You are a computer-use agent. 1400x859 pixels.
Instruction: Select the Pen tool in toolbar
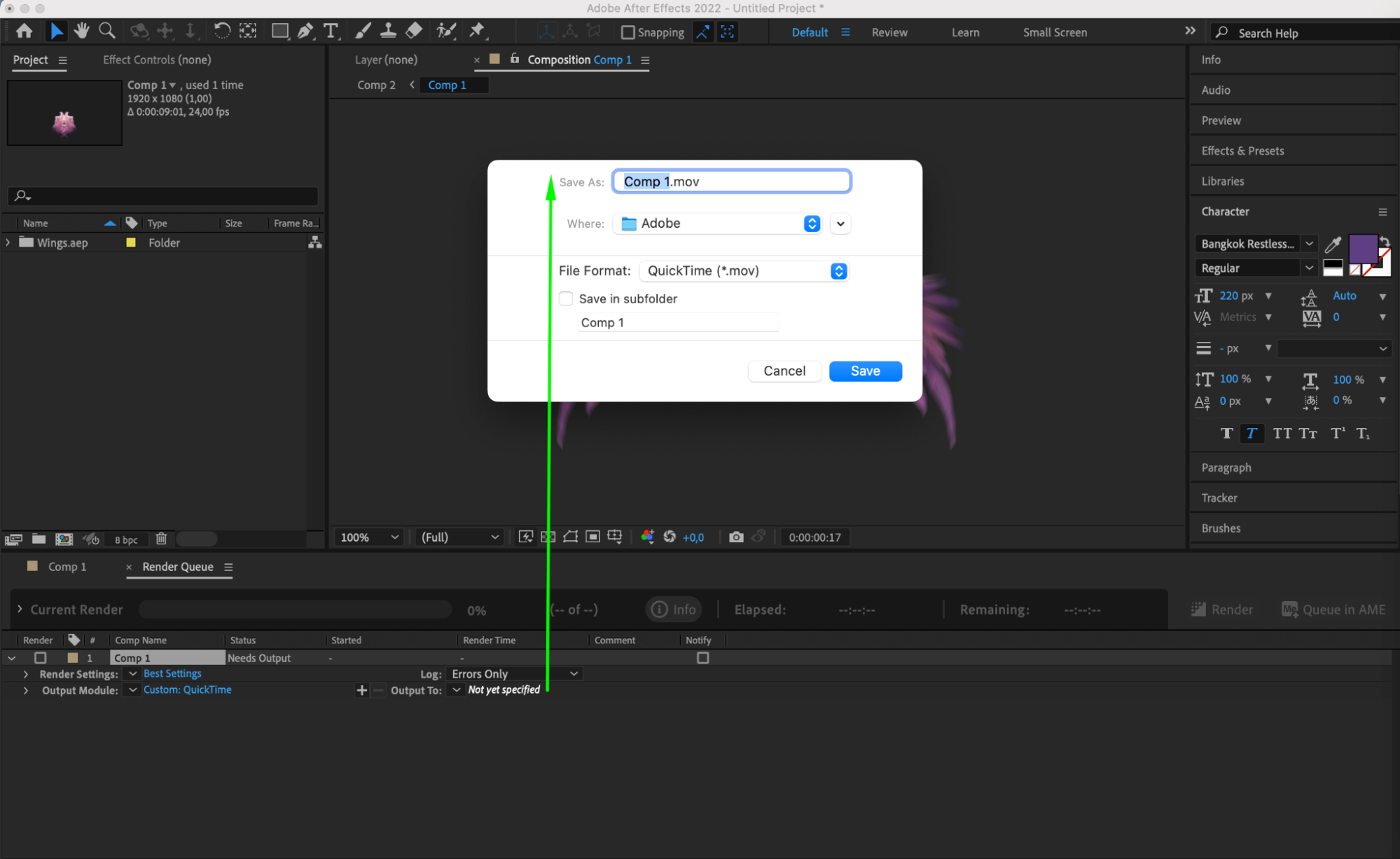[305, 31]
